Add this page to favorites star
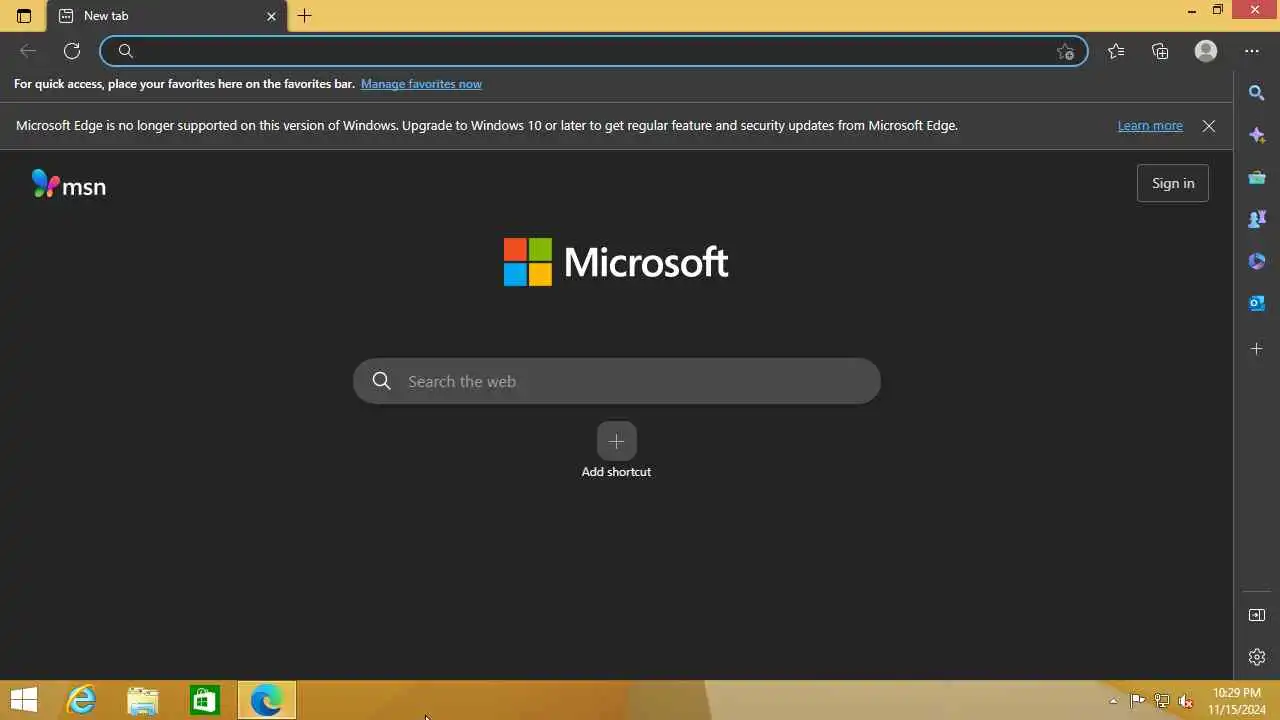The image size is (1280, 720). click(x=1065, y=51)
